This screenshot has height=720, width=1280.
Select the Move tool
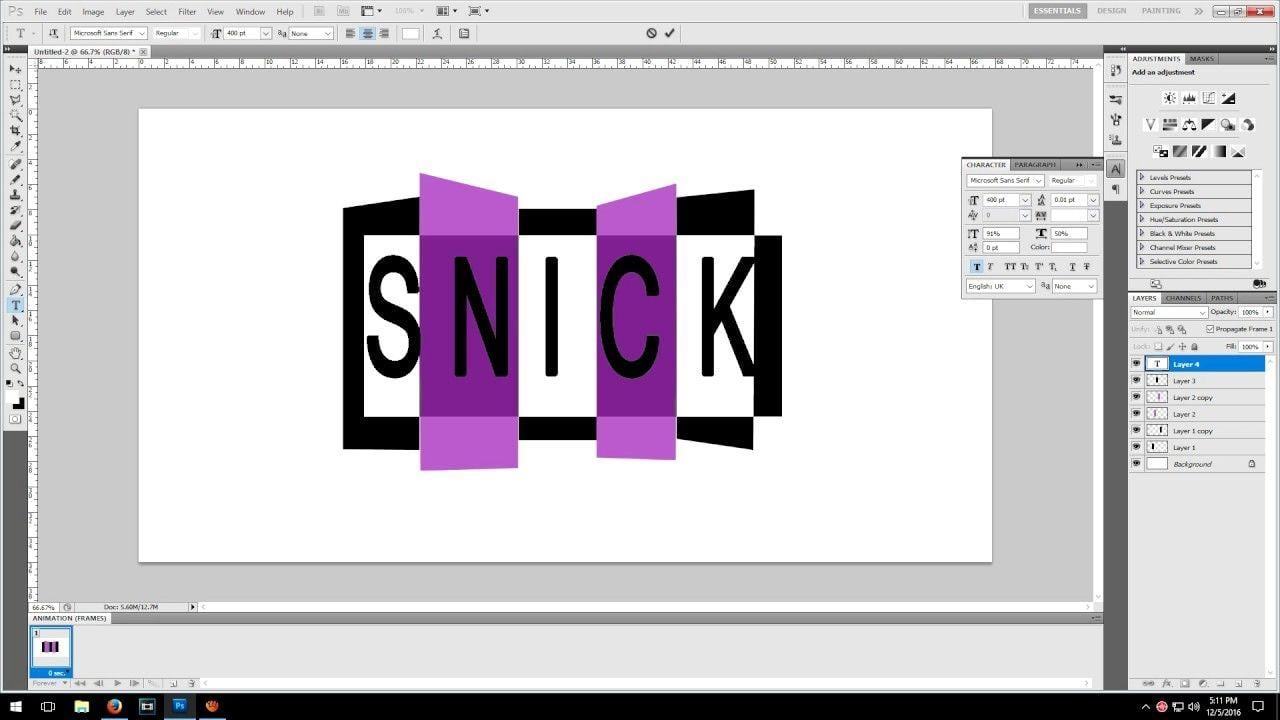click(x=15, y=69)
